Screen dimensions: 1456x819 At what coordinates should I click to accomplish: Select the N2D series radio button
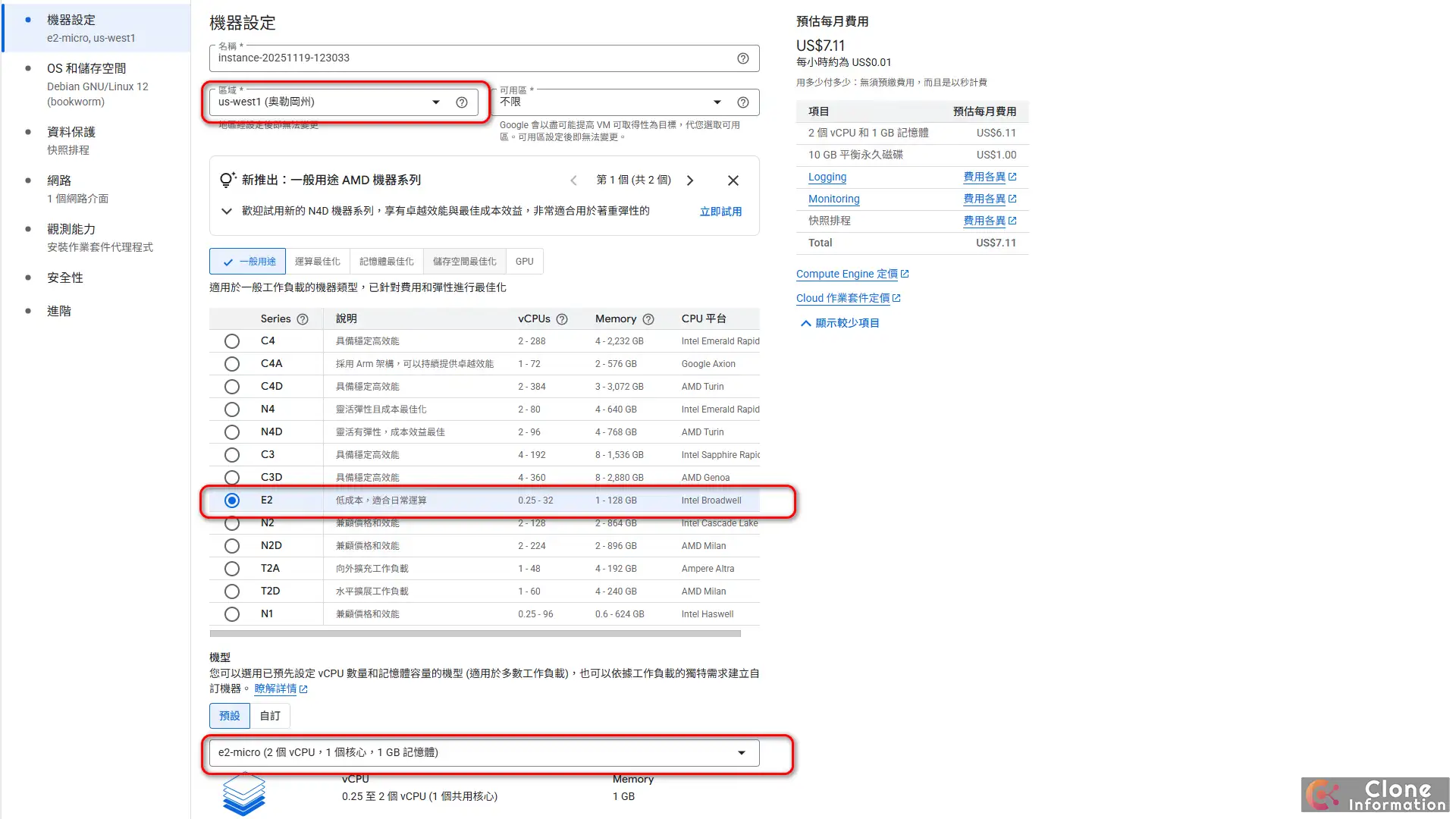pos(232,546)
